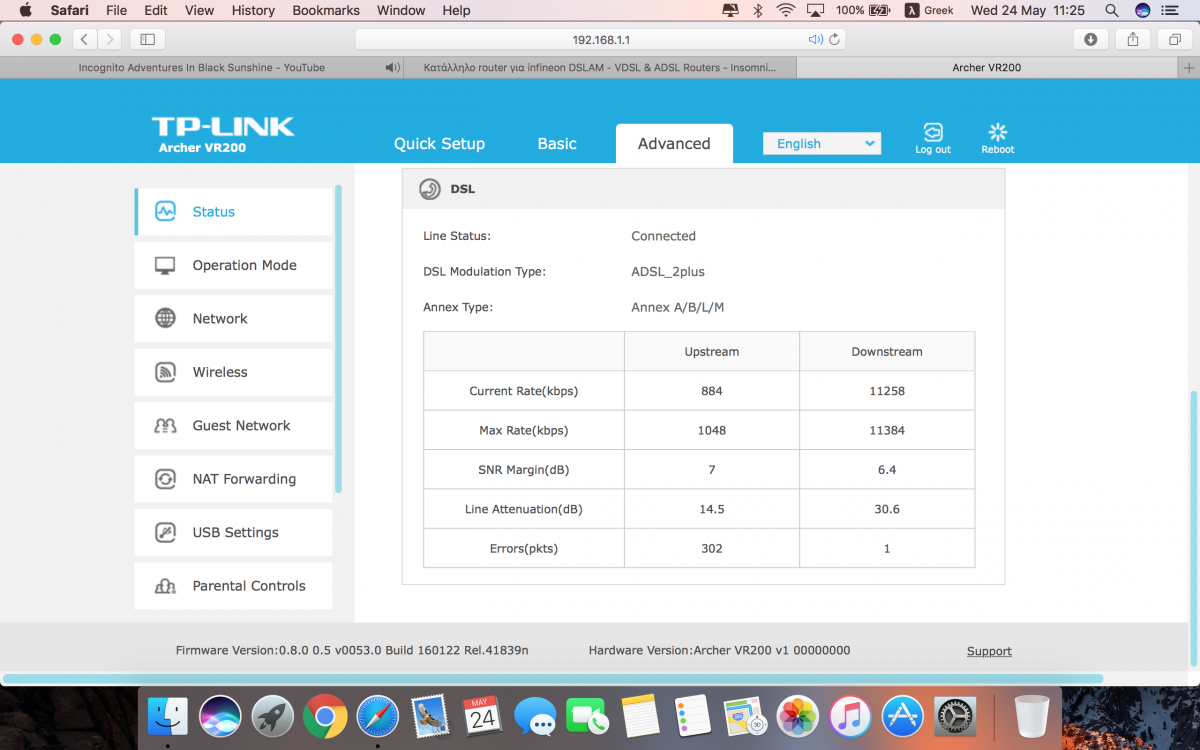
Task: Switch to the YouTube Incognito Adventures tab
Action: (201, 68)
